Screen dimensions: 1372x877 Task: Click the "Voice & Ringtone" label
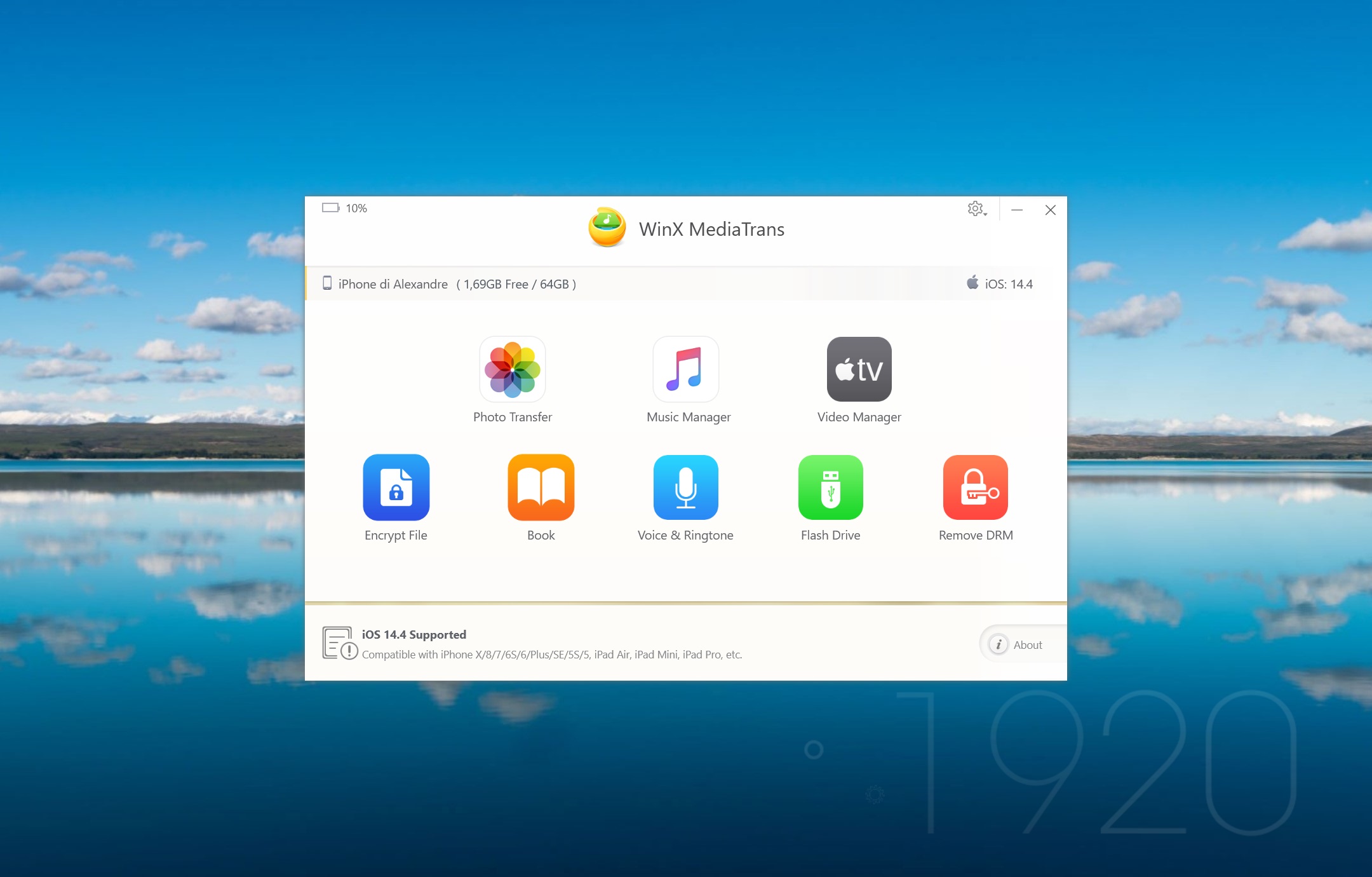pos(685,535)
